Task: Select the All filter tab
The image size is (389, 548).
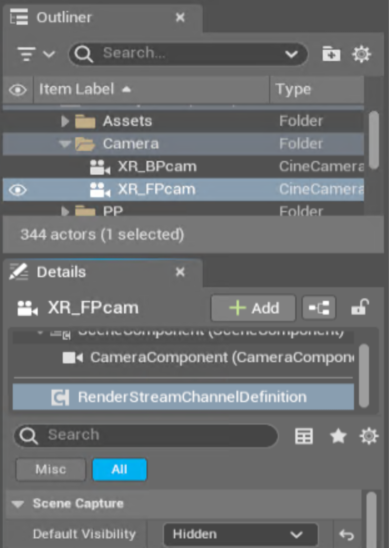Action: point(120,469)
